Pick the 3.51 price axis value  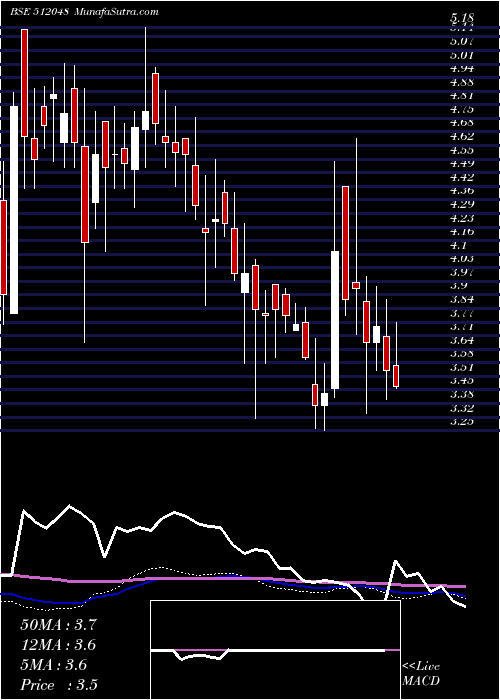click(462, 367)
